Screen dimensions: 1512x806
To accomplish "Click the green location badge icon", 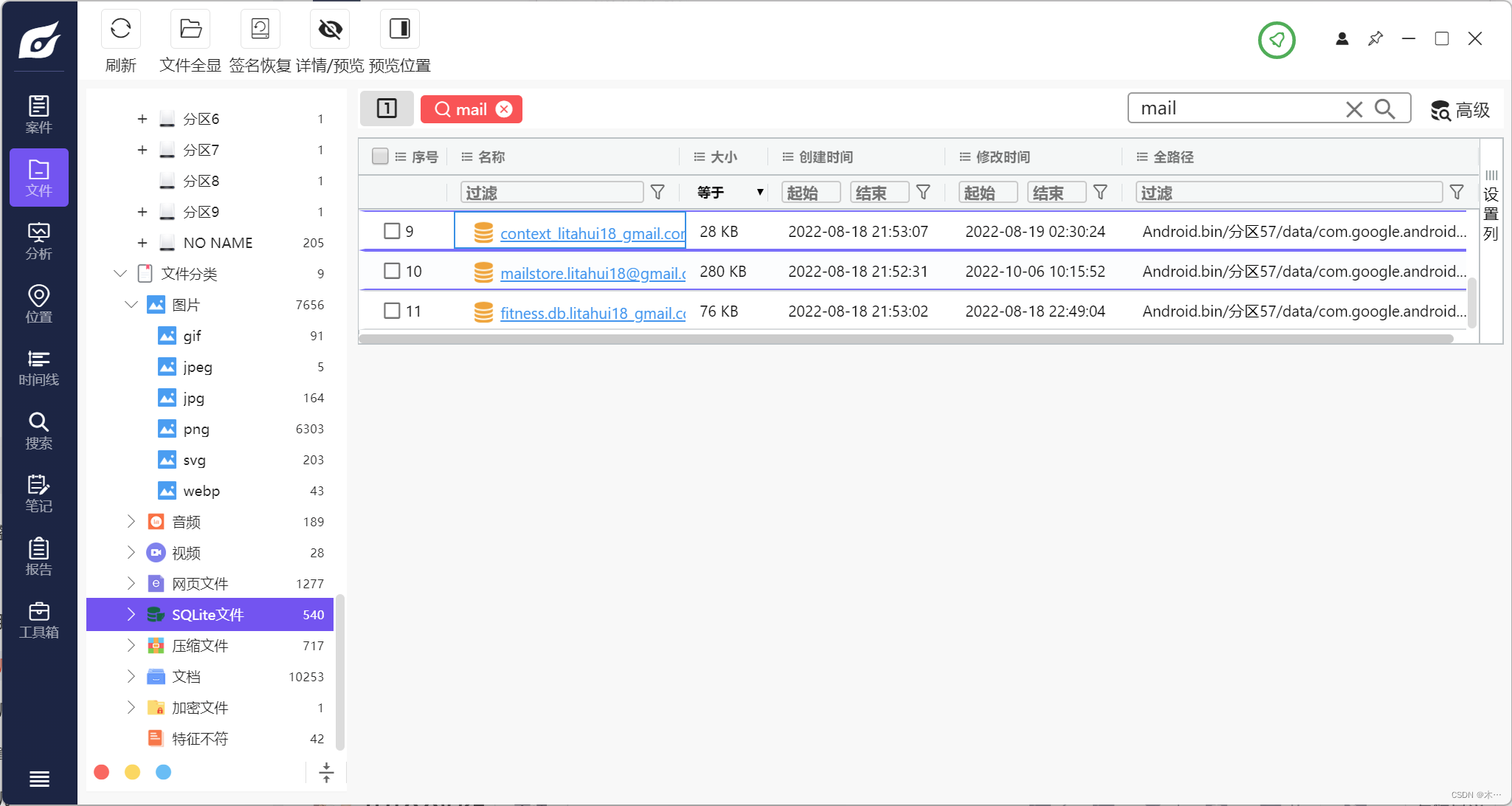I will pos(1277,40).
